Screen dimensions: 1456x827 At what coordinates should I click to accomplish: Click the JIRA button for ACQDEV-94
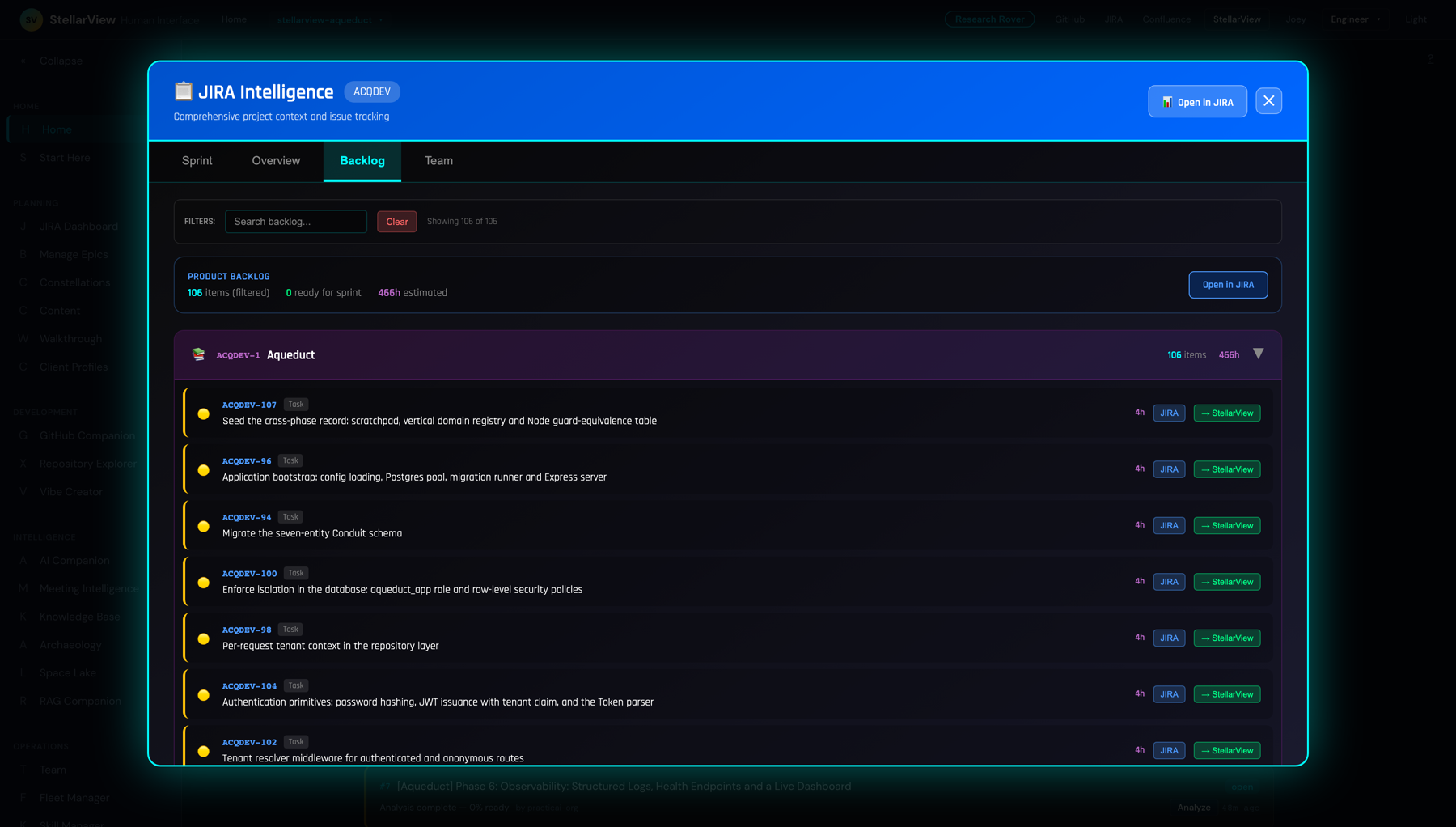point(1169,526)
